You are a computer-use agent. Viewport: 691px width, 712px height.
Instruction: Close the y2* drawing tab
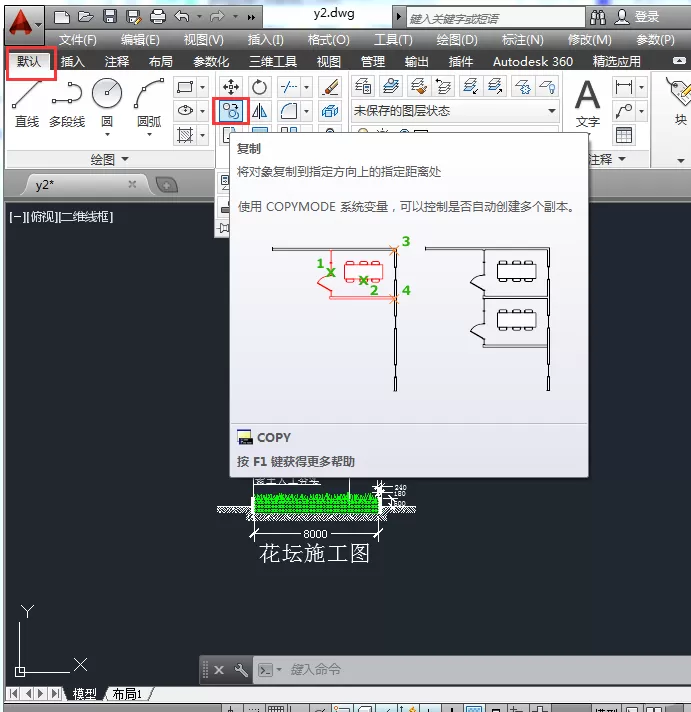[132, 184]
